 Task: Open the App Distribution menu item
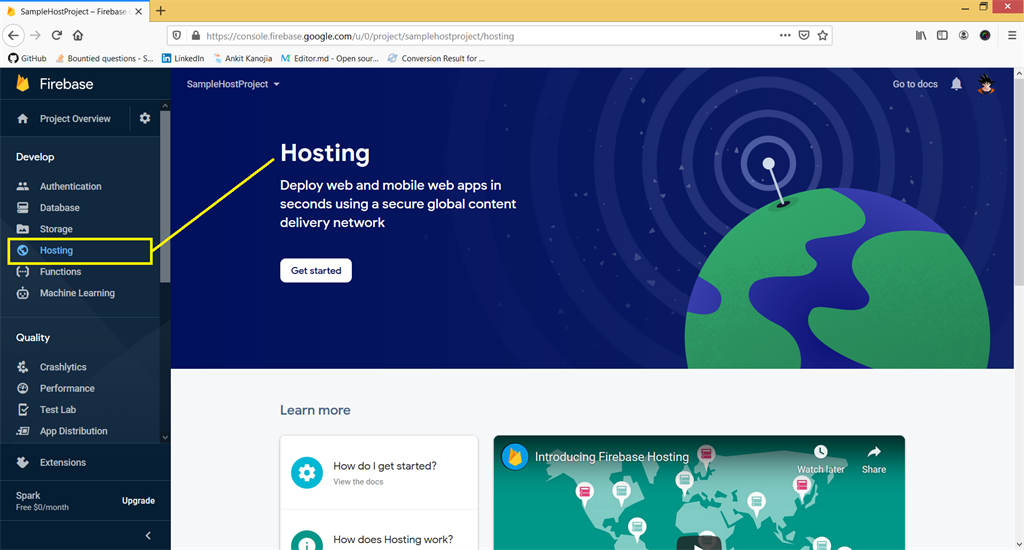[x=74, y=431]
